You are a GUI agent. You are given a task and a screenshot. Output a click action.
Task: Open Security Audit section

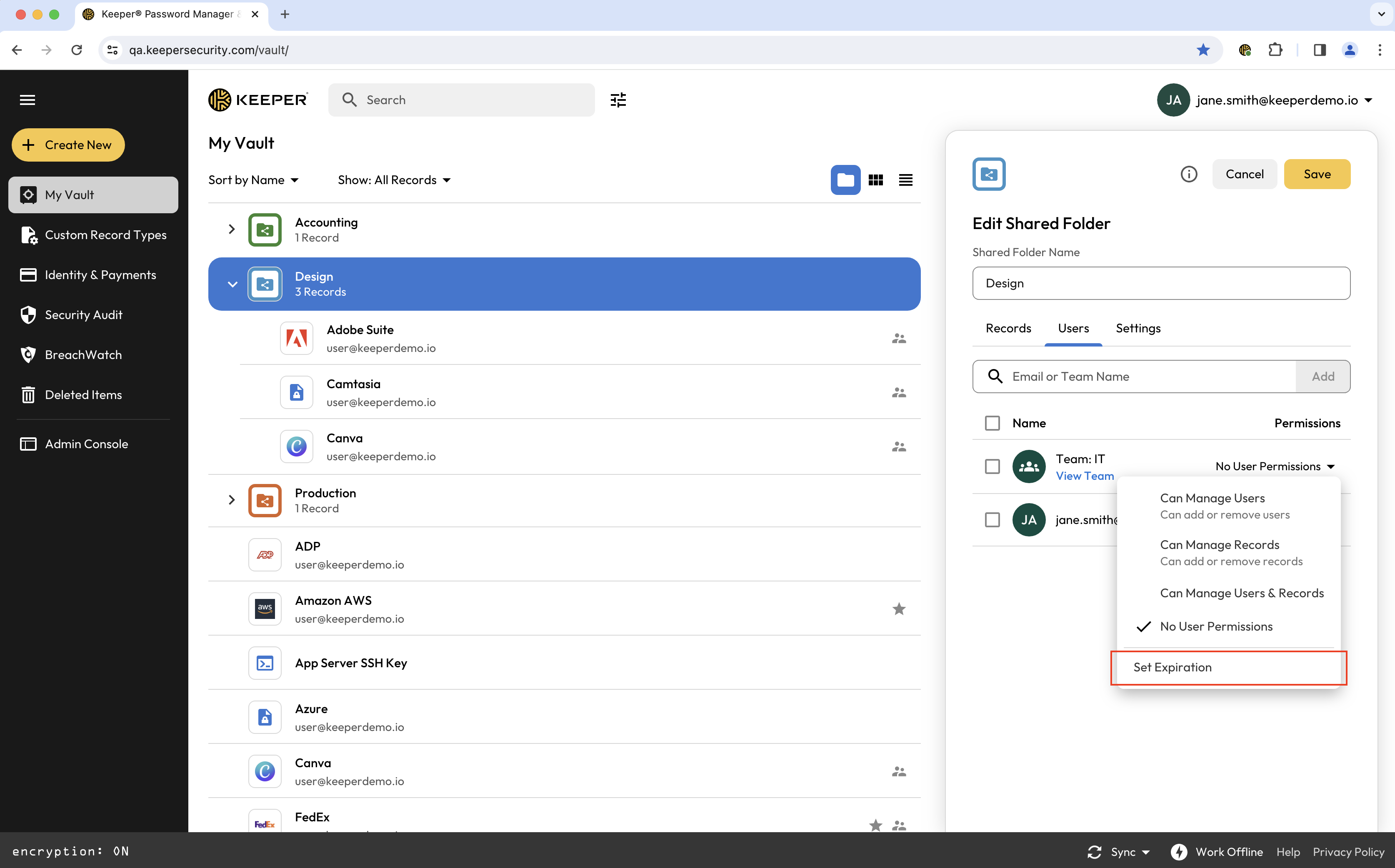tap(83, 314)
